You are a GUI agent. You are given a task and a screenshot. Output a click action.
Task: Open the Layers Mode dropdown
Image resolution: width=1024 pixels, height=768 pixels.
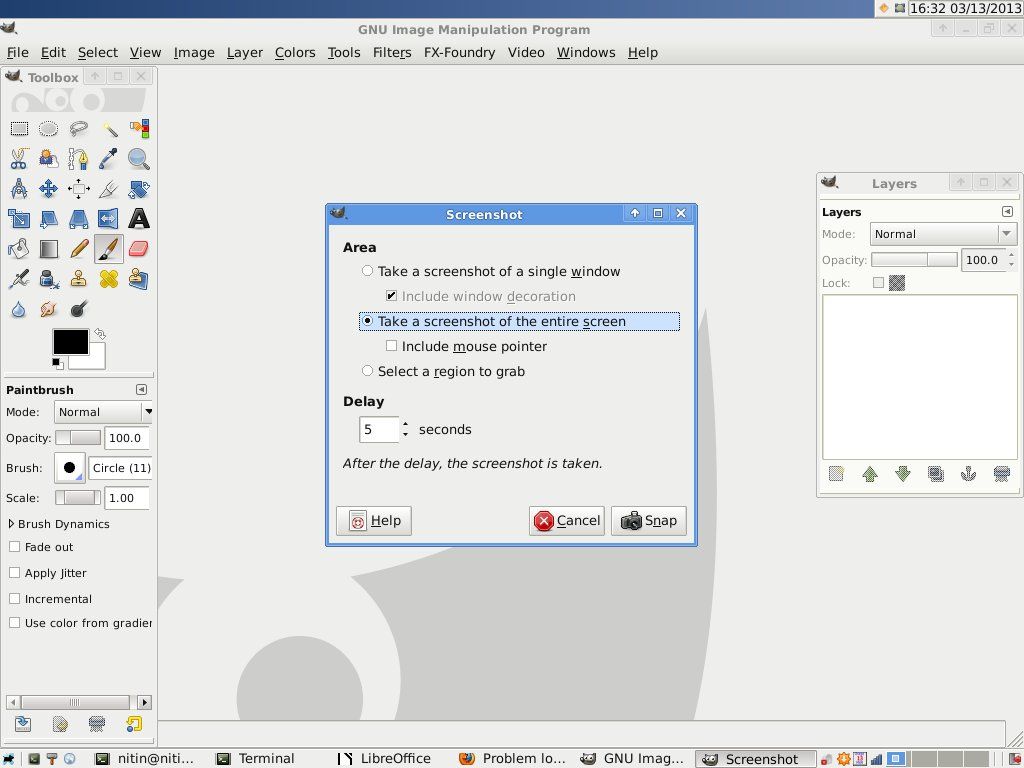(x=943, y=234)
